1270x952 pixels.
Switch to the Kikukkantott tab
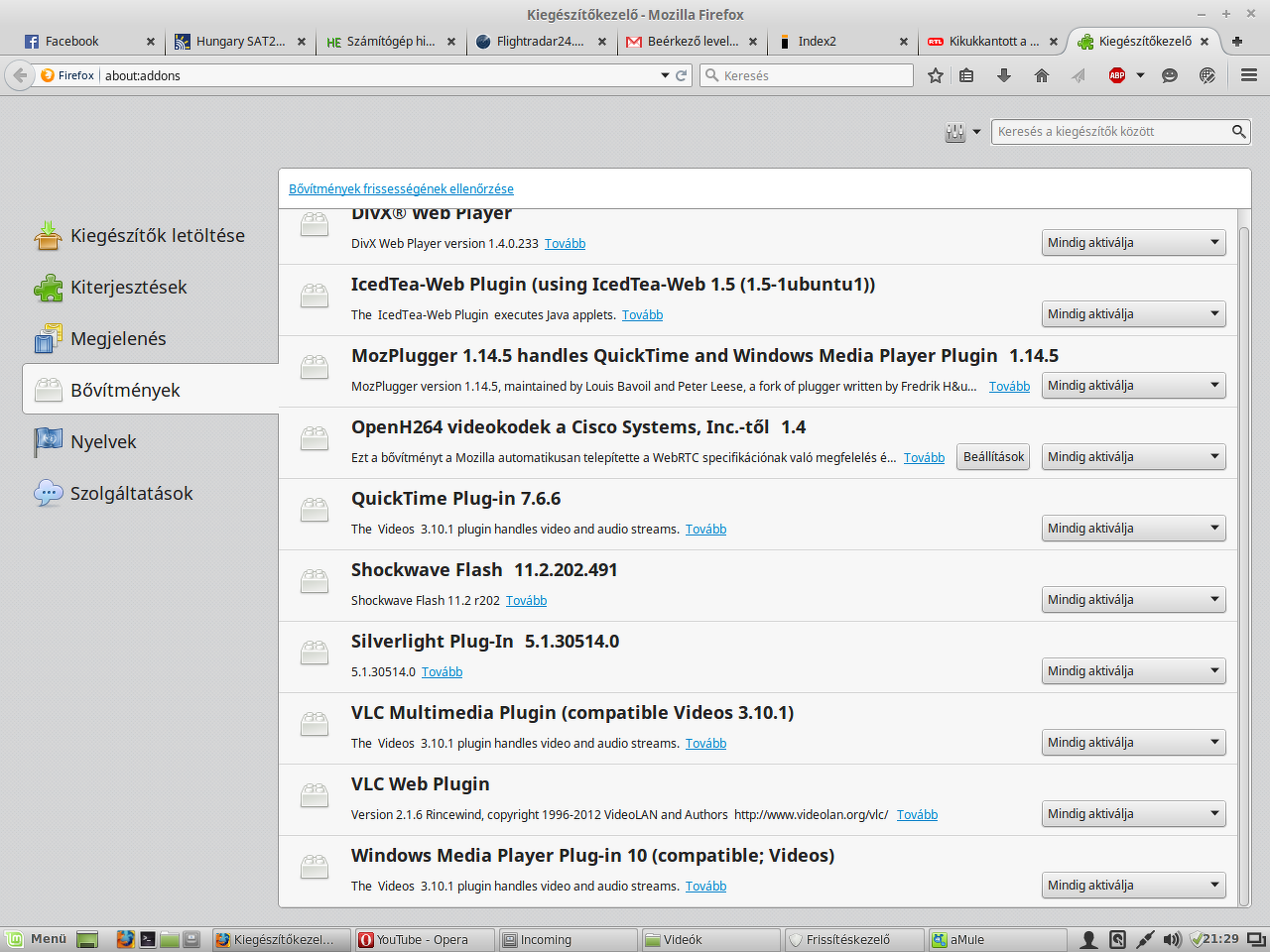click(992, 42)
